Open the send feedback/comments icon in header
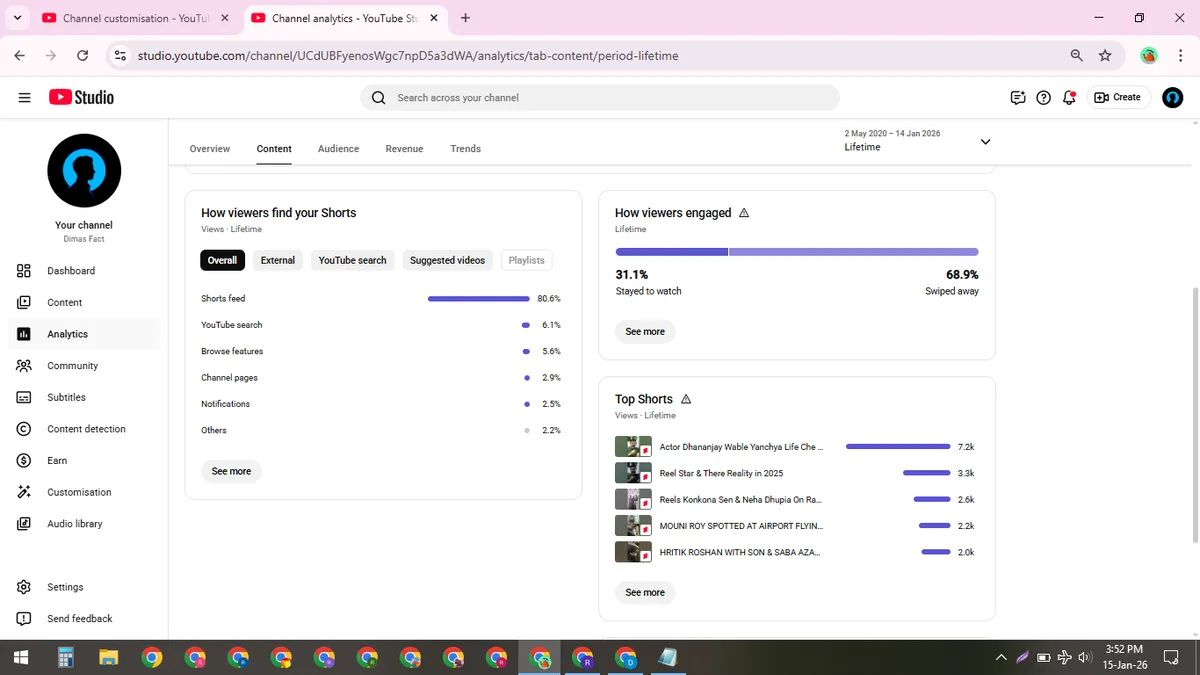1200x675 pixels. pos(1018,97)
